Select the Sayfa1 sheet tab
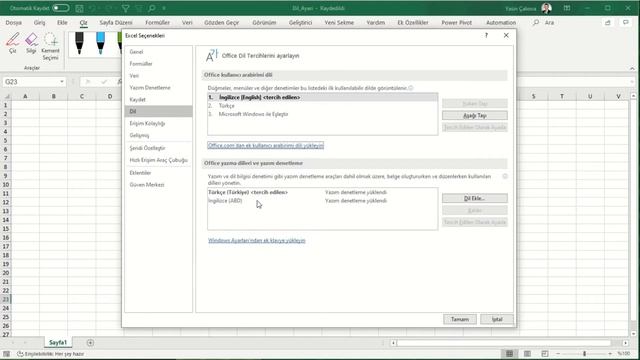640x360 pixels. tap(58, 342)
